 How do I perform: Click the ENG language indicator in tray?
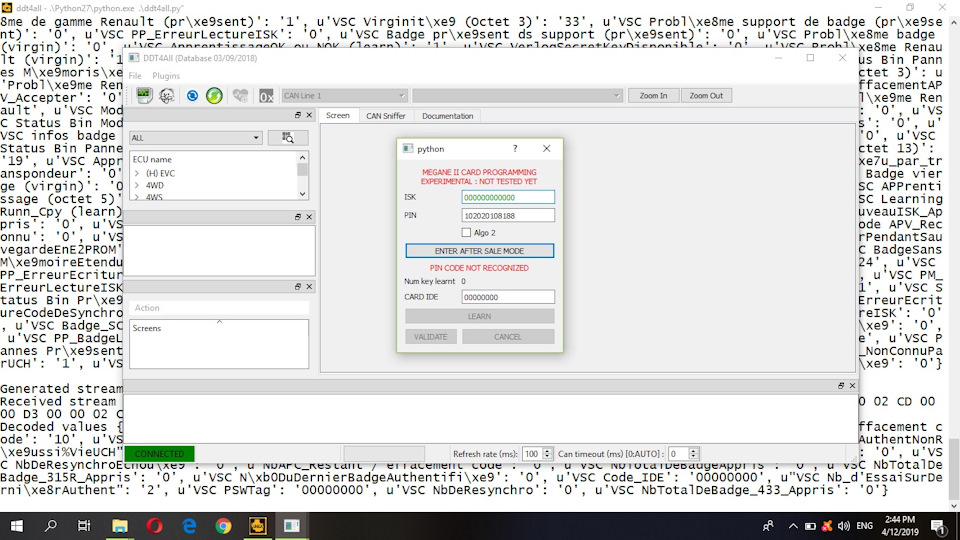click(864, 526)
